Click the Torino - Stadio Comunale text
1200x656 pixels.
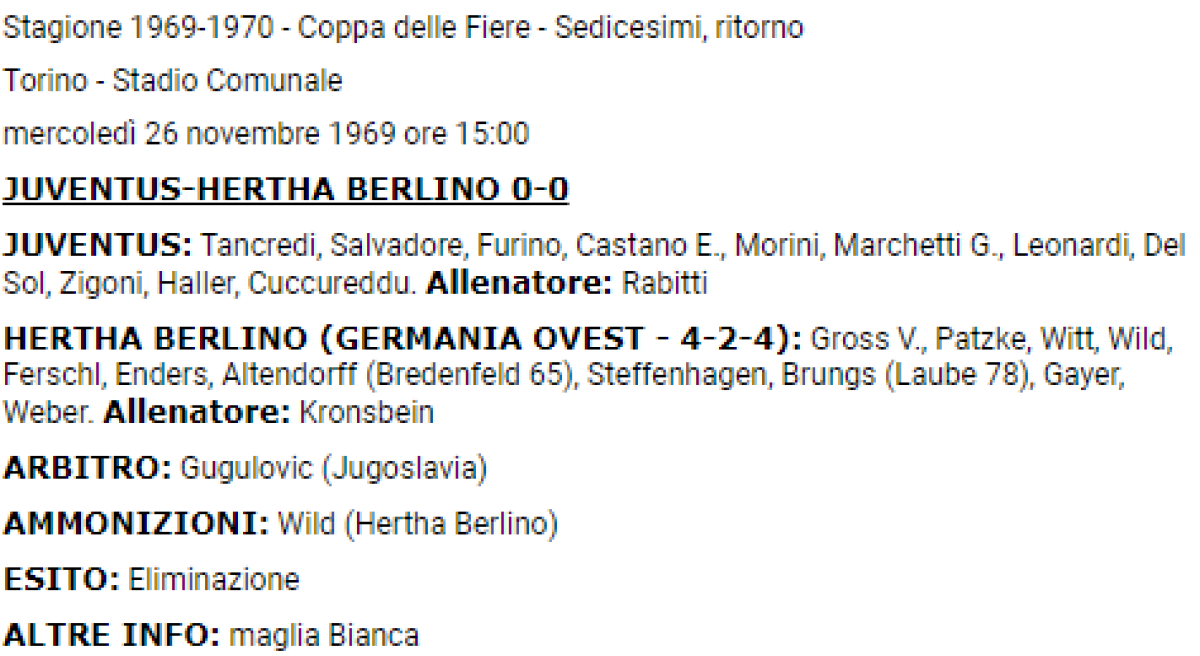173,81
